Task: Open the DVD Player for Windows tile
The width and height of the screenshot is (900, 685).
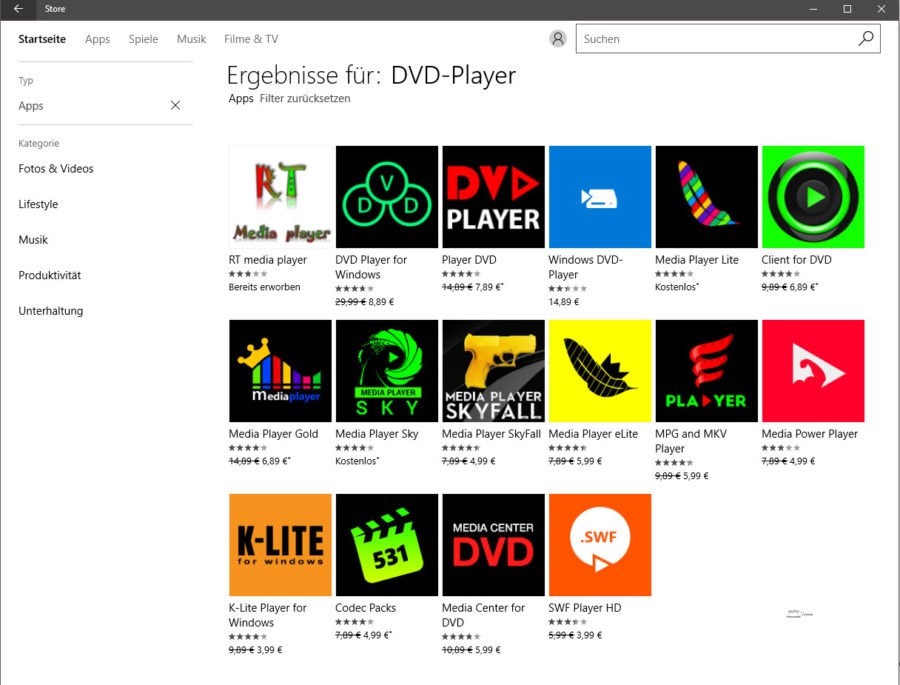Action: pos(387,196)
